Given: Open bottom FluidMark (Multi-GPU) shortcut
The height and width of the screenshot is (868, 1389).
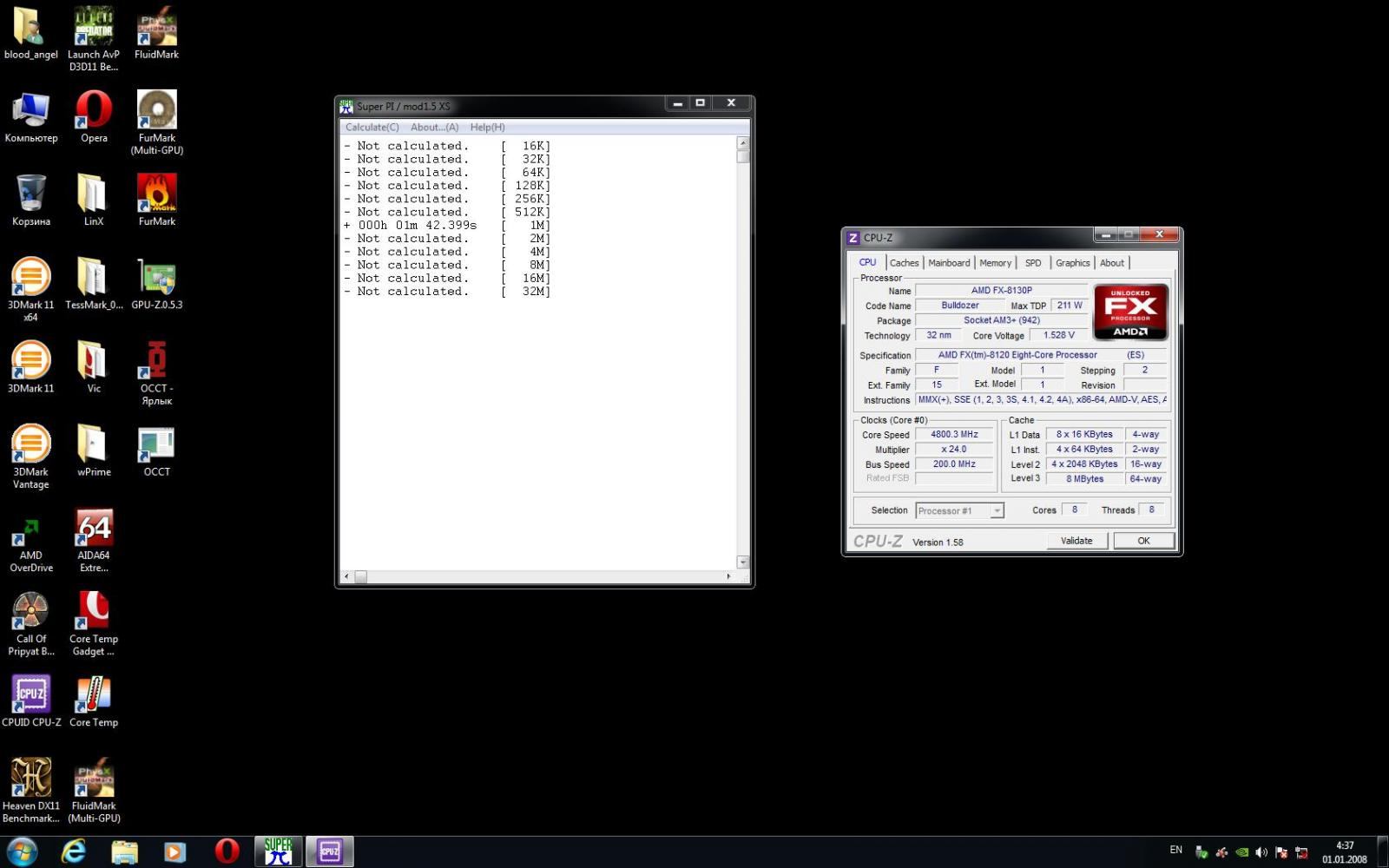Looking at the screenshot, I should tap(94, 791).
